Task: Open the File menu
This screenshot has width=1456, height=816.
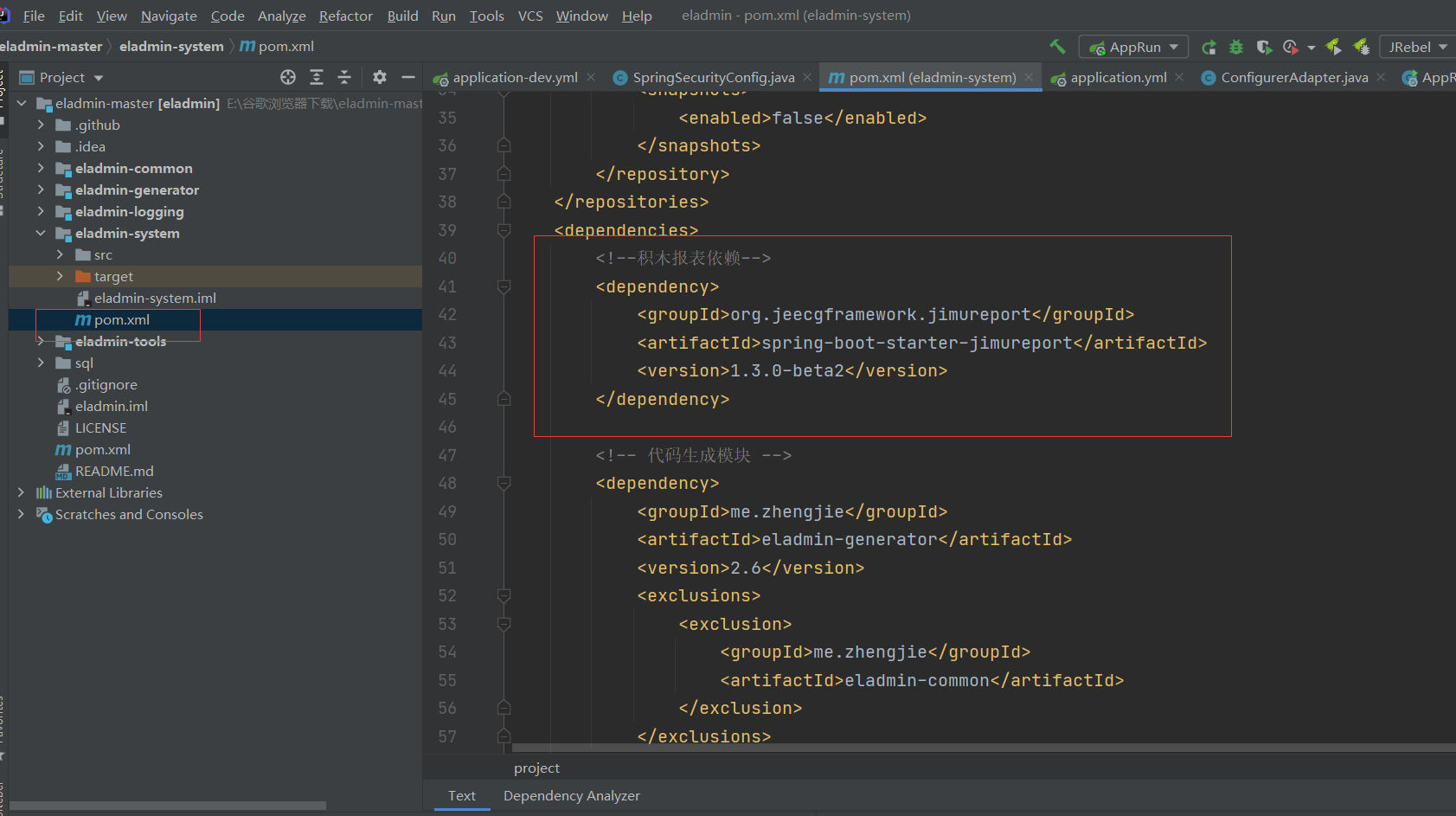Action: click(34, 16)
